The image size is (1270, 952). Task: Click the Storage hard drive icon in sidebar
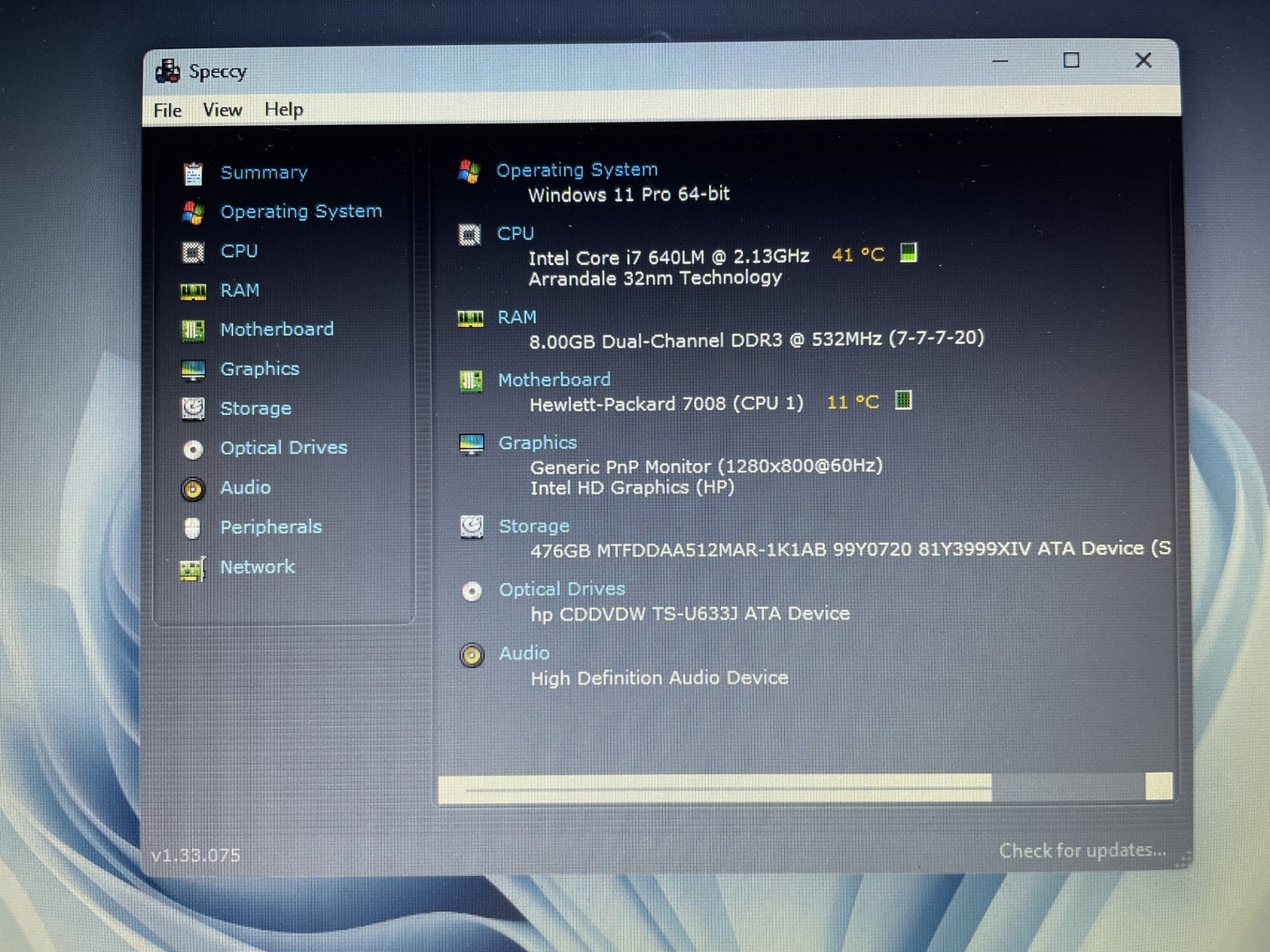193,409
